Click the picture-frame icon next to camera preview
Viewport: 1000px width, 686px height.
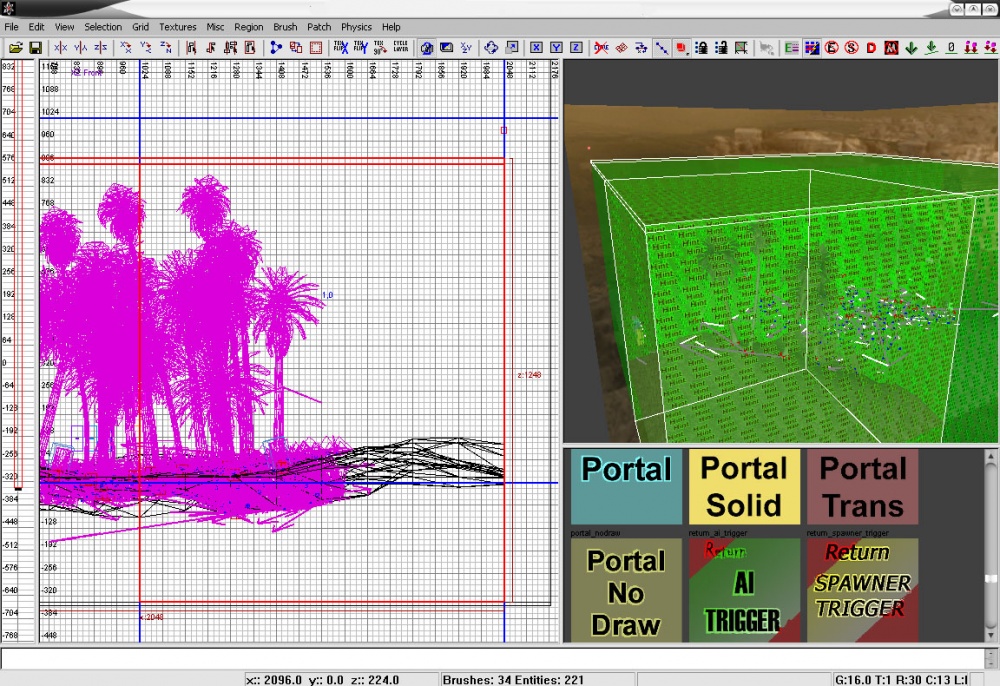446,48
